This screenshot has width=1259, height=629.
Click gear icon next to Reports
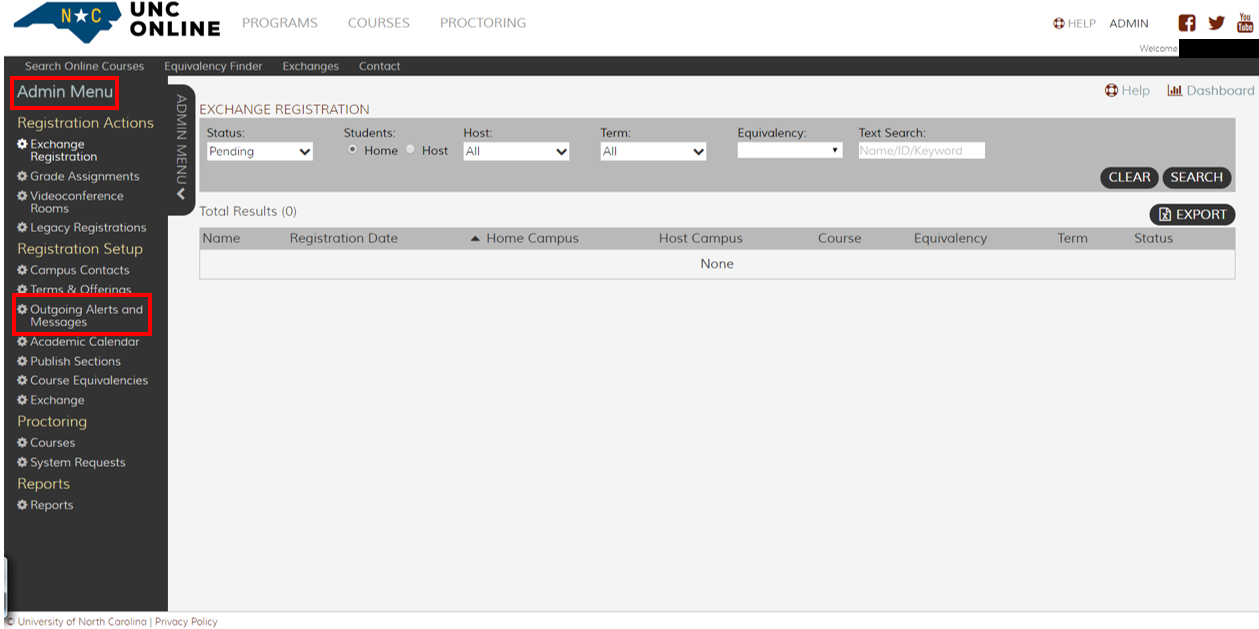[22, 506]
